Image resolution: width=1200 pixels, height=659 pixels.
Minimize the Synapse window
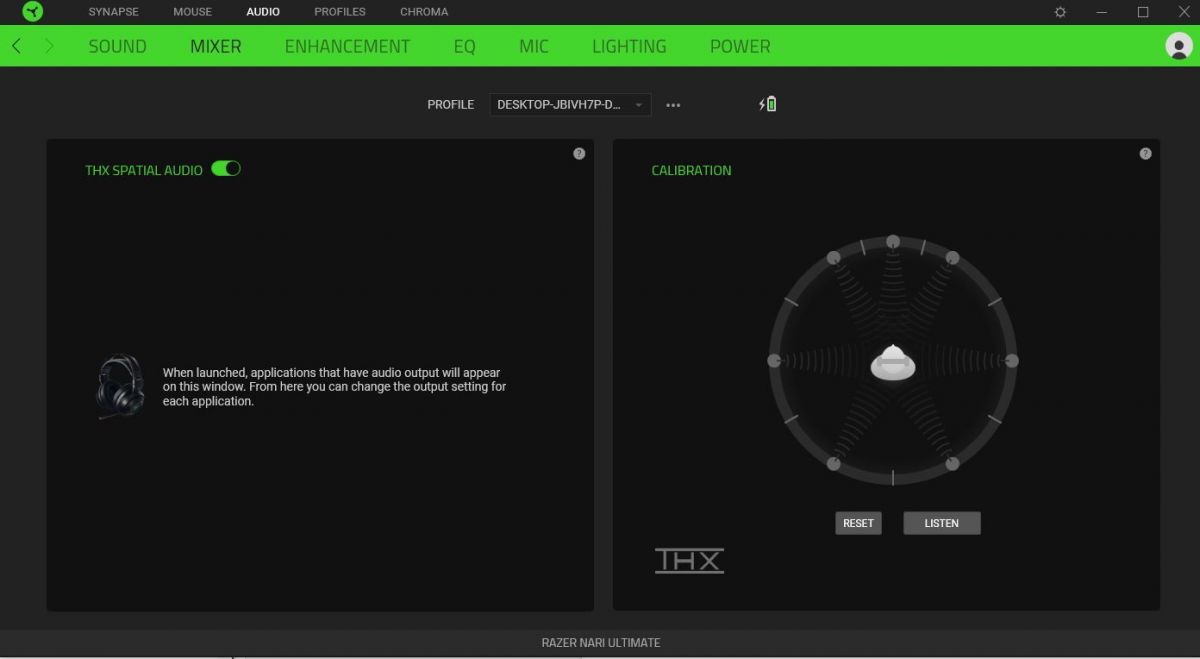[x=1101, y=12]
